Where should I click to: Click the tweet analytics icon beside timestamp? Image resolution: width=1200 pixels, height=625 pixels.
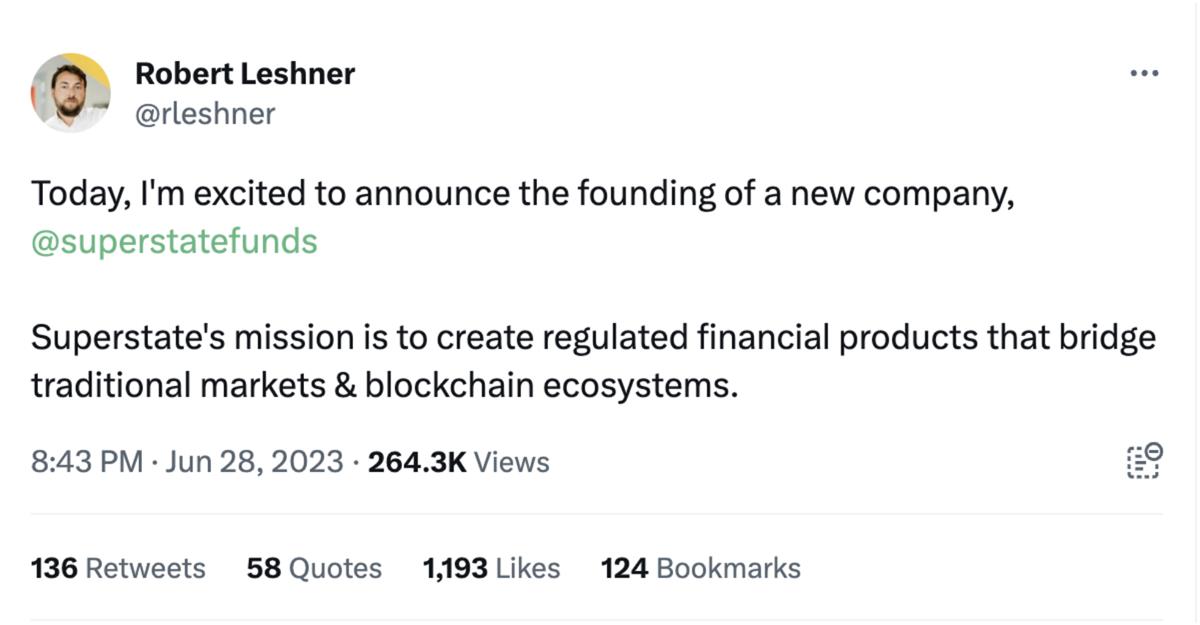pos(1145,461)
